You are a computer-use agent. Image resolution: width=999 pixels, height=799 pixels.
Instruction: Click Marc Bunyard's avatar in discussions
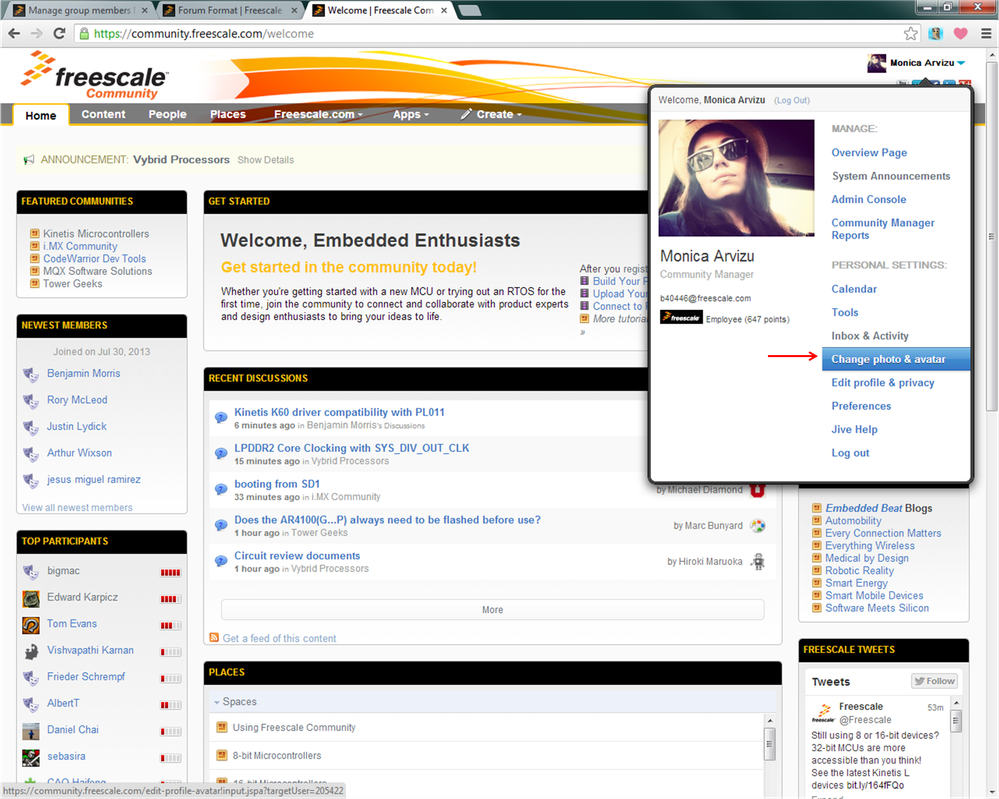coord(758,526)
